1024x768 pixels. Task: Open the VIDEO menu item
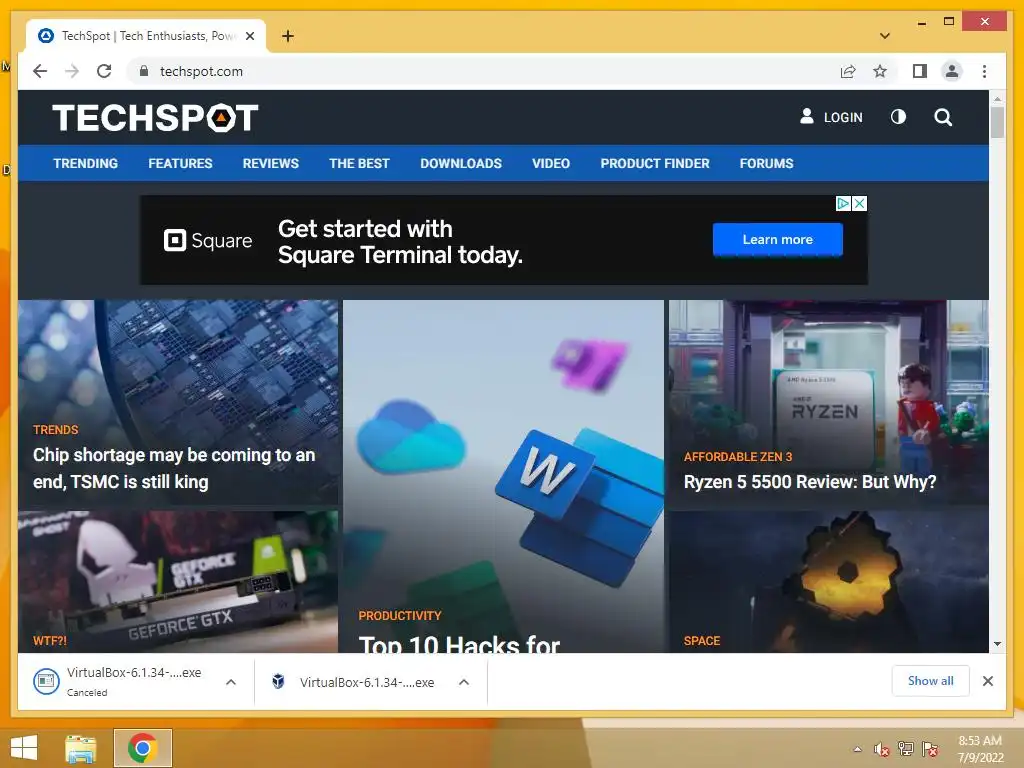tap(551, 163)
